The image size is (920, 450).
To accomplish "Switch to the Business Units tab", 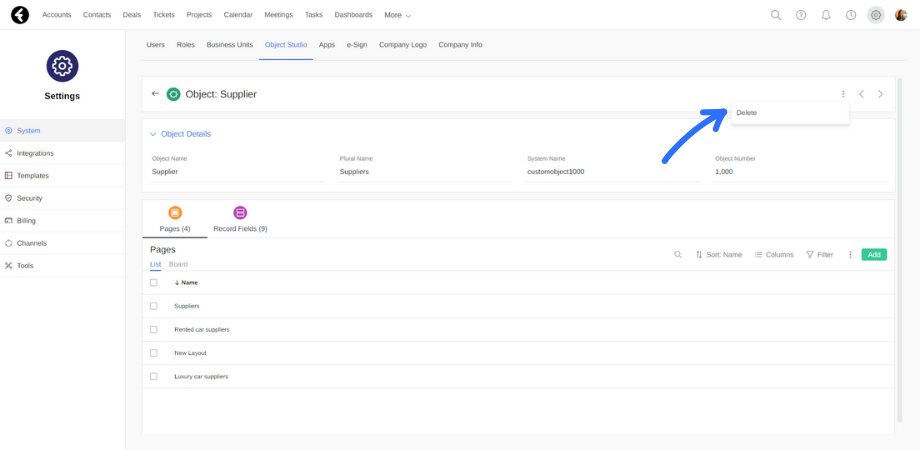I will 229,45.
